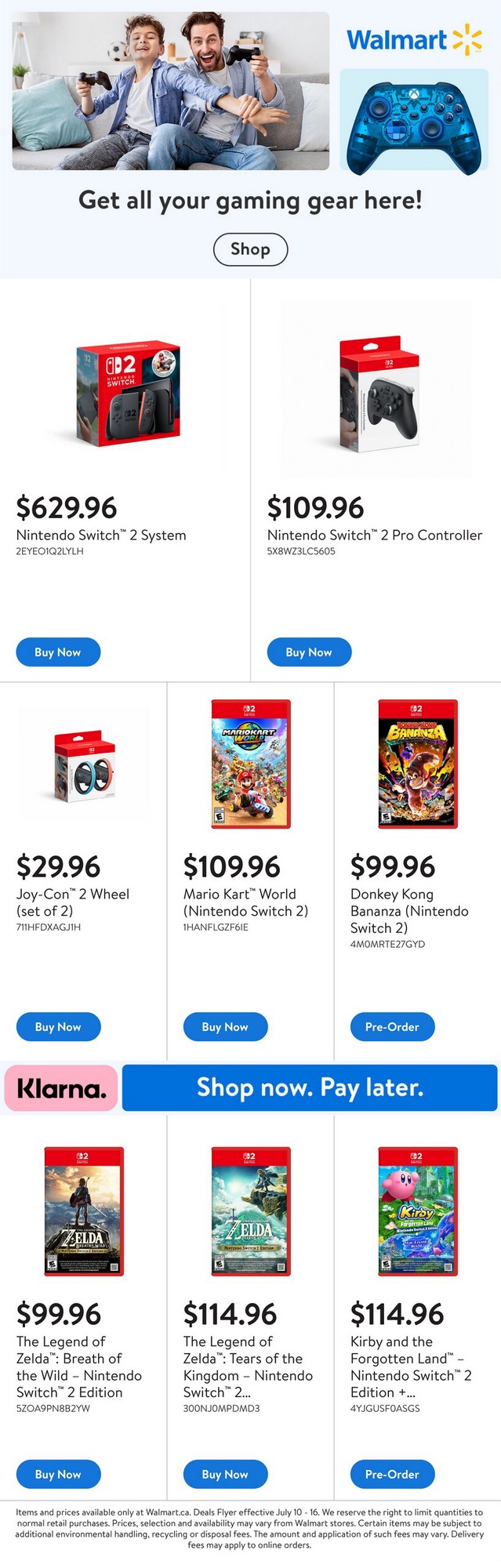Click the Shop now. Pay later. banner
The height and width of the screenshot is (1568, 501).
click(310, 1088)
